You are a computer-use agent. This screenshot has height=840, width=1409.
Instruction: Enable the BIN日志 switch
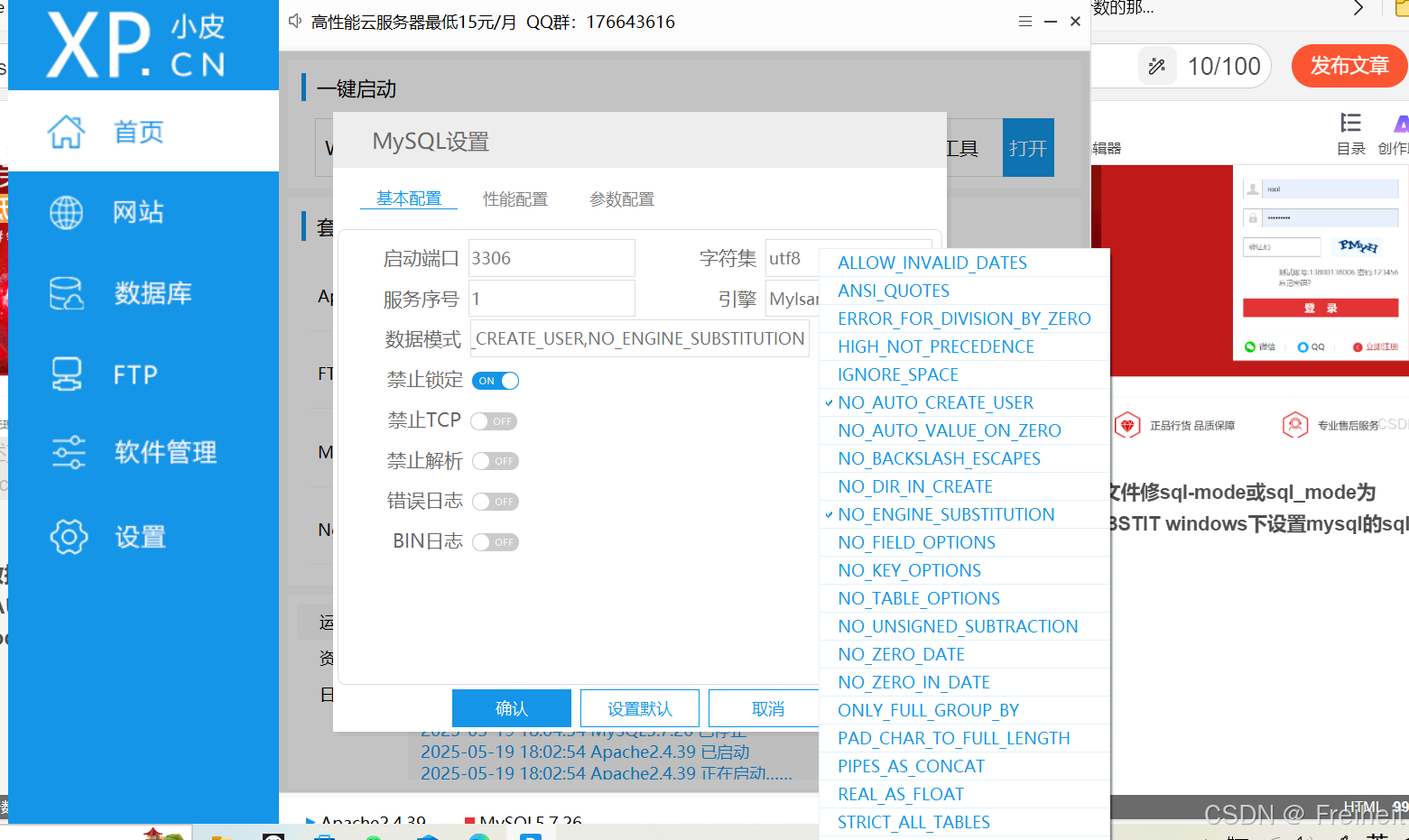(x=496, y=542)
